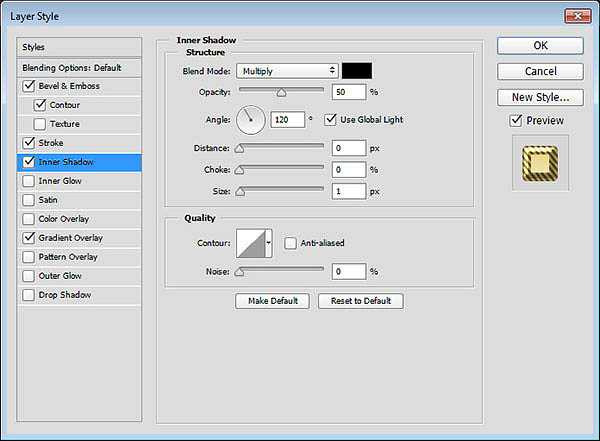The image size is (600, 441).
Task: Expand the Contour picker arrow
Action: tap(268, 243)
